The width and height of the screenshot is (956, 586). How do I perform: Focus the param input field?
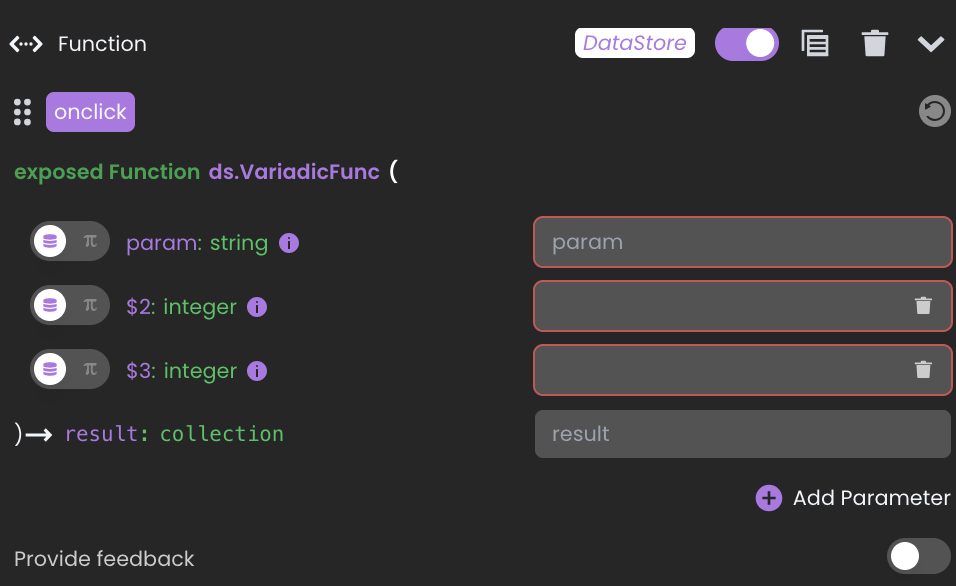(x=743, y=242)
